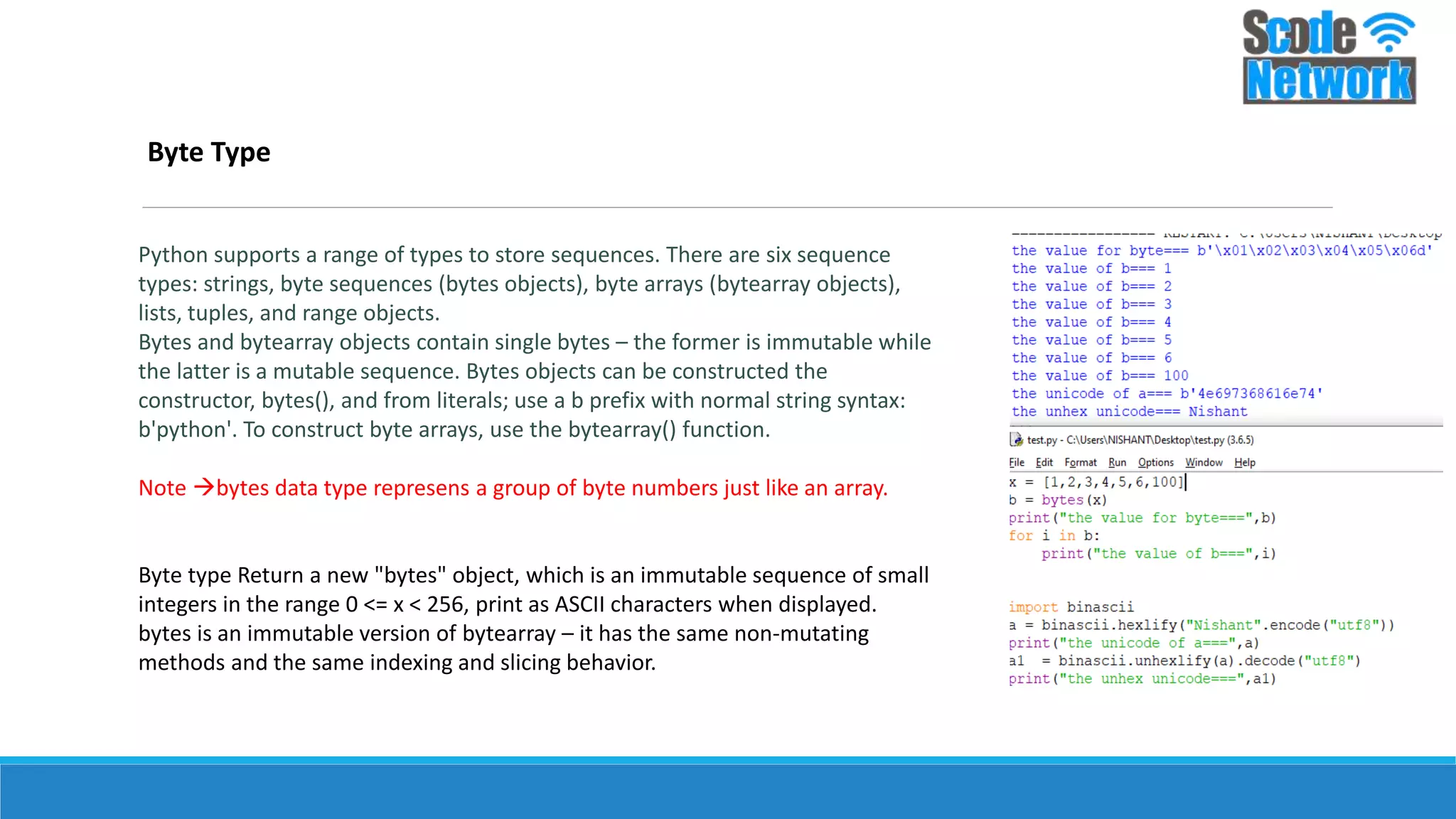Click the code line "for i in b:"
Image resolution: width=1456 pixels, height=819 pixels.
(1054, 535)
